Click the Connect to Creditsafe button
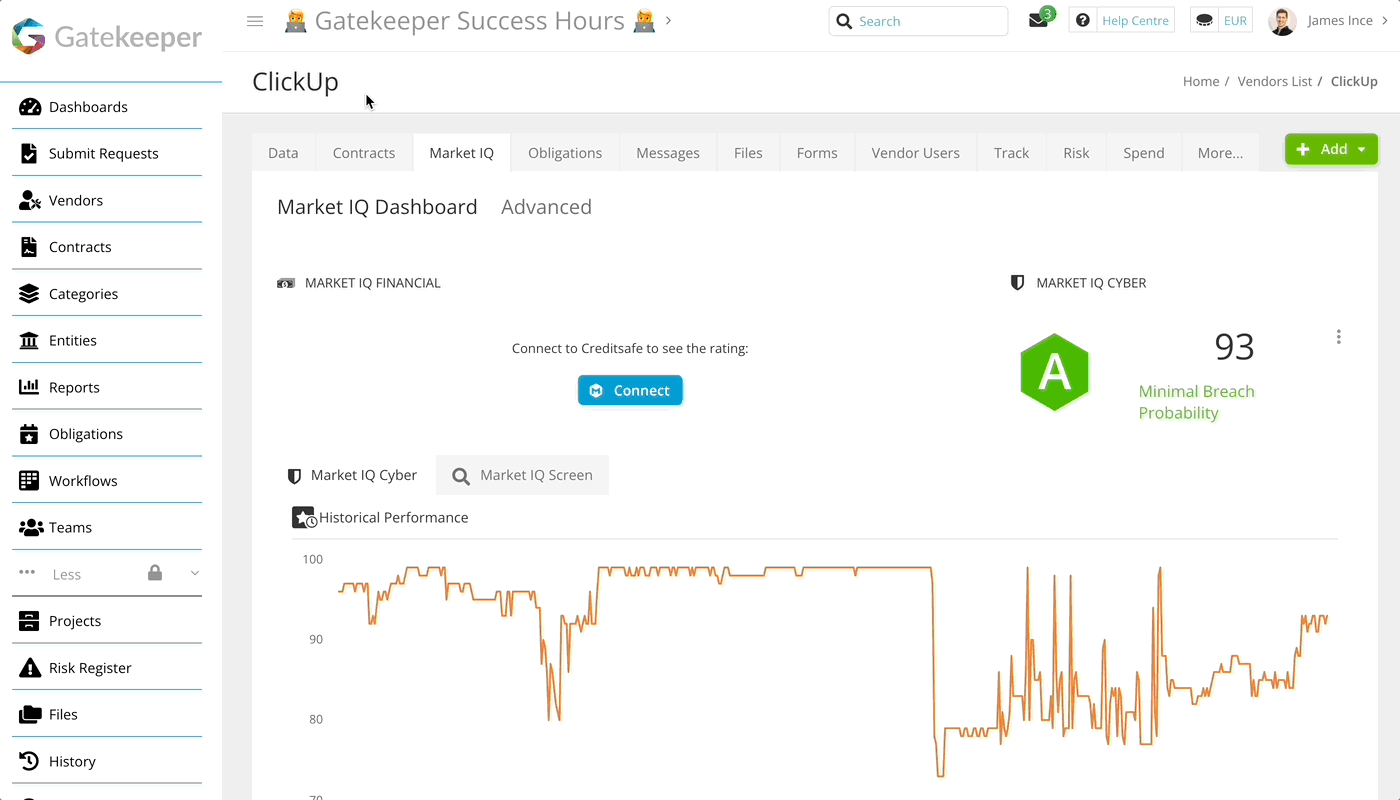The height and width of the screenshot is (800, 1400). pyautogui.click(x=630, y=390)
